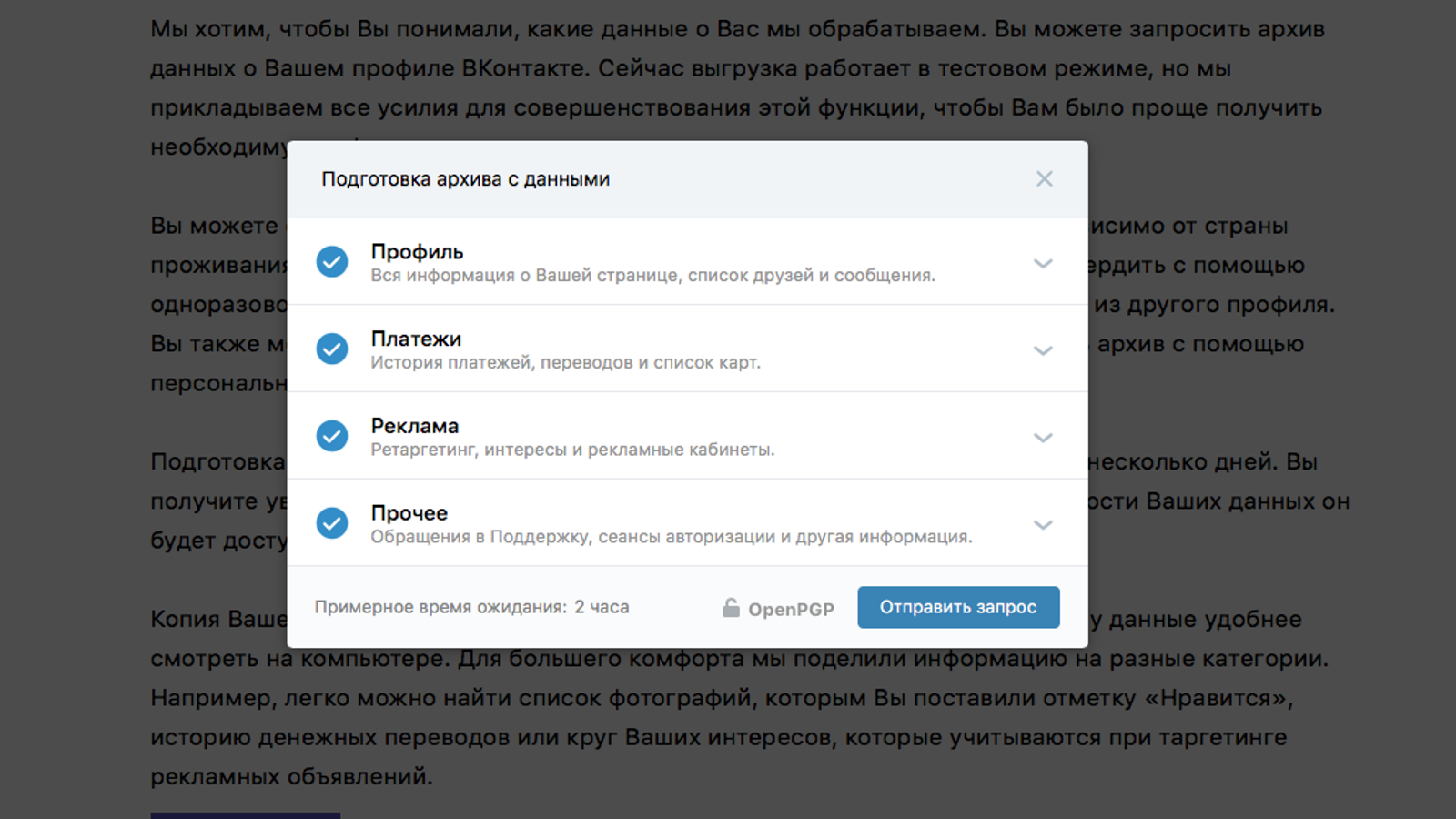Expand the Профиль section chevron
Viewport: 1456px width, 819px height.
click(x=1043, y=264)
